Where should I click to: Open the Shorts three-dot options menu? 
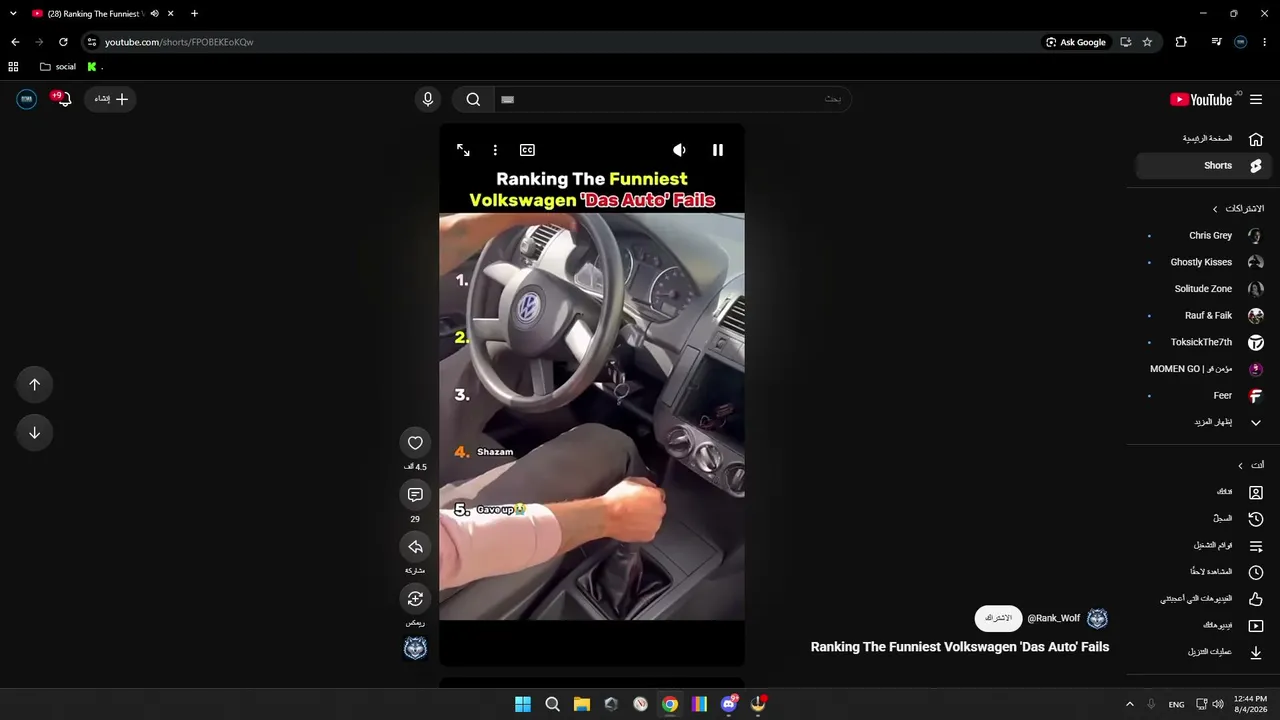(x=495, y=150)
